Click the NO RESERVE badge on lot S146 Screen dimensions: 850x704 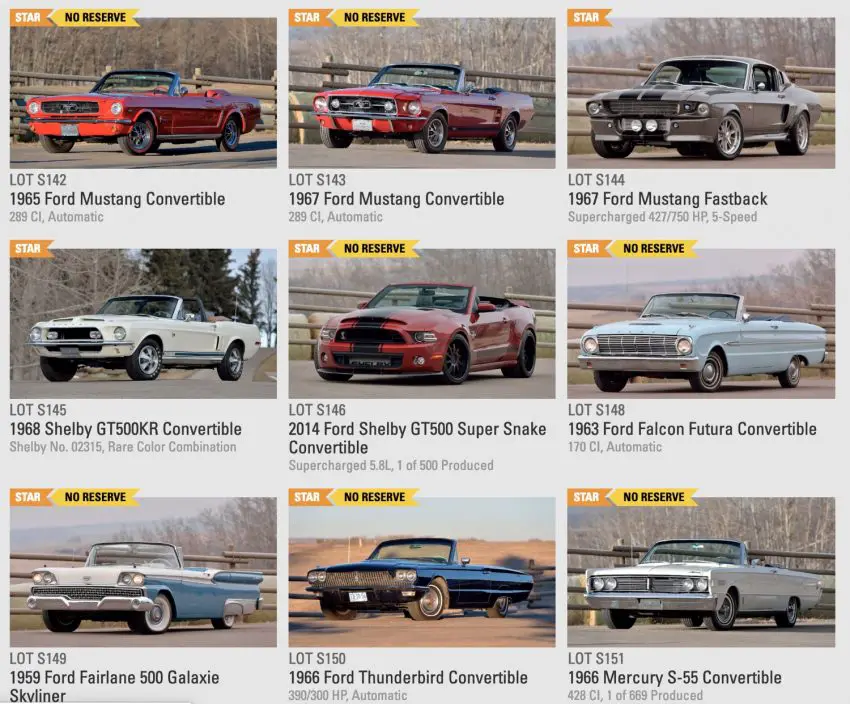pos(374,248)
